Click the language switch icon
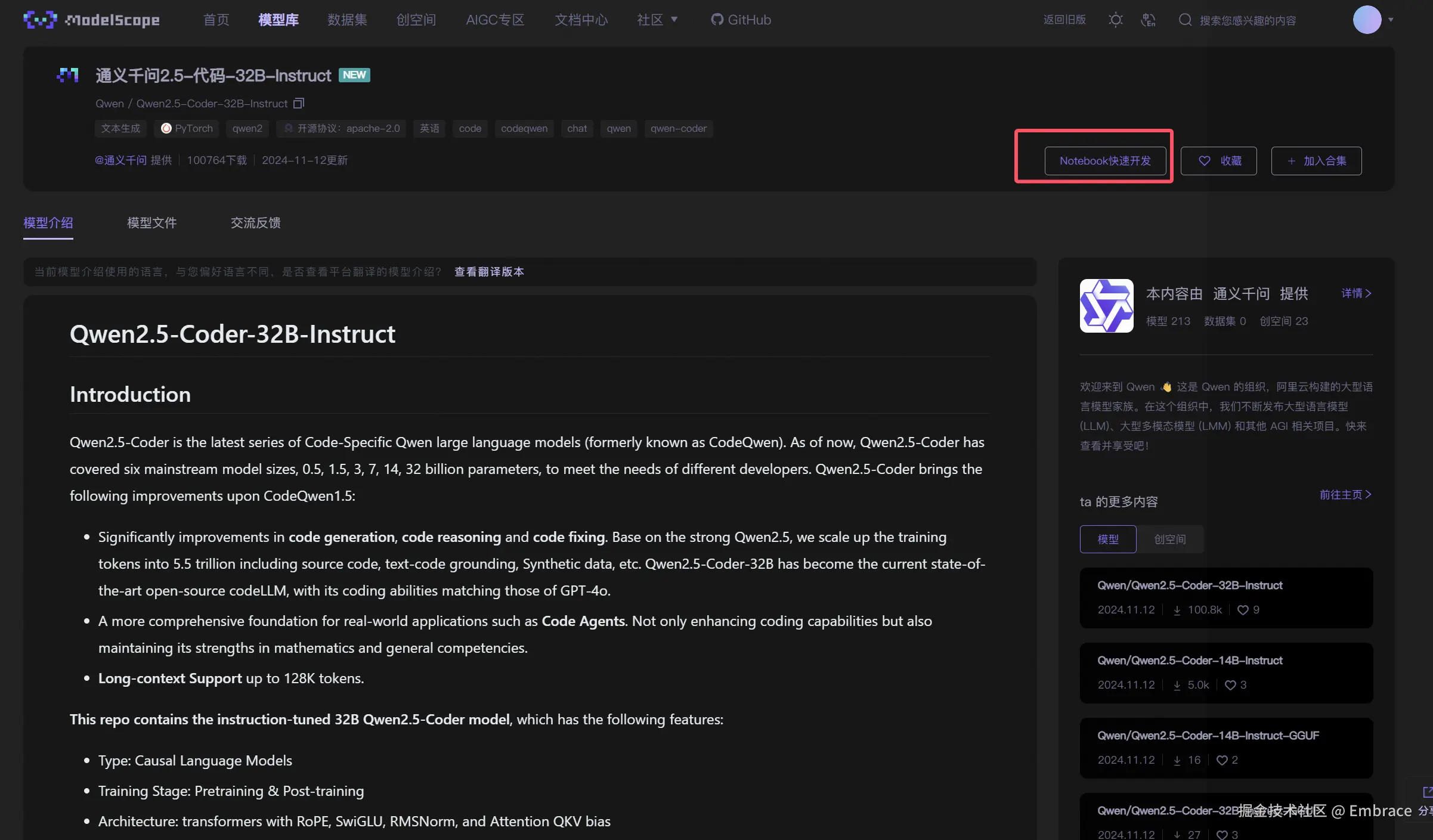 pos(1148,20)
